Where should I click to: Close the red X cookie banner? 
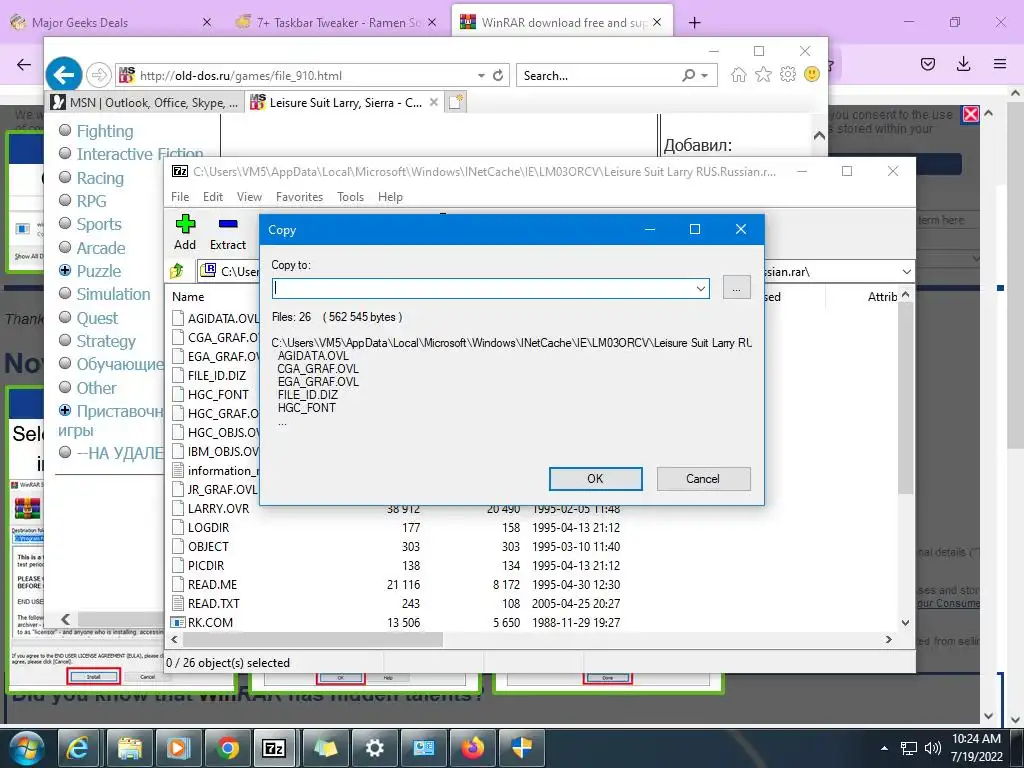click(971, 114)
